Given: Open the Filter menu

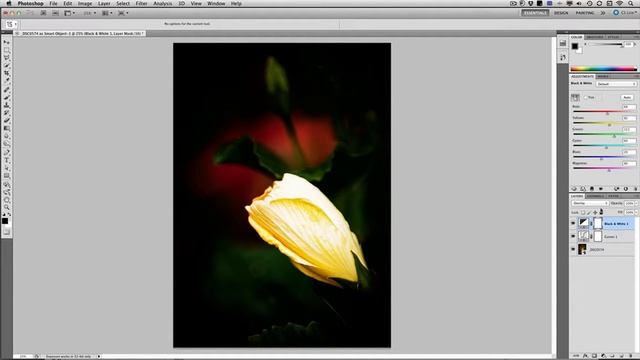Looking at the screenshot, I should [x=141, y=3].
